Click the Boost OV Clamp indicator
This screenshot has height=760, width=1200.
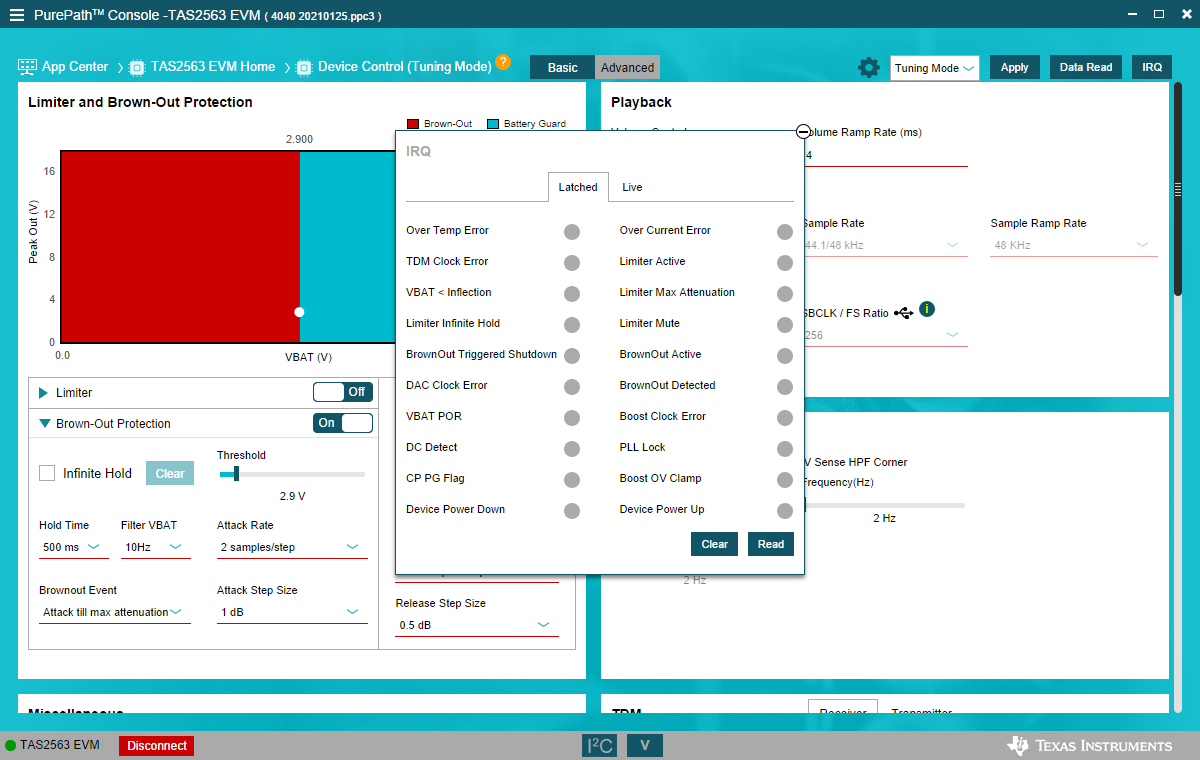(785, 480)
